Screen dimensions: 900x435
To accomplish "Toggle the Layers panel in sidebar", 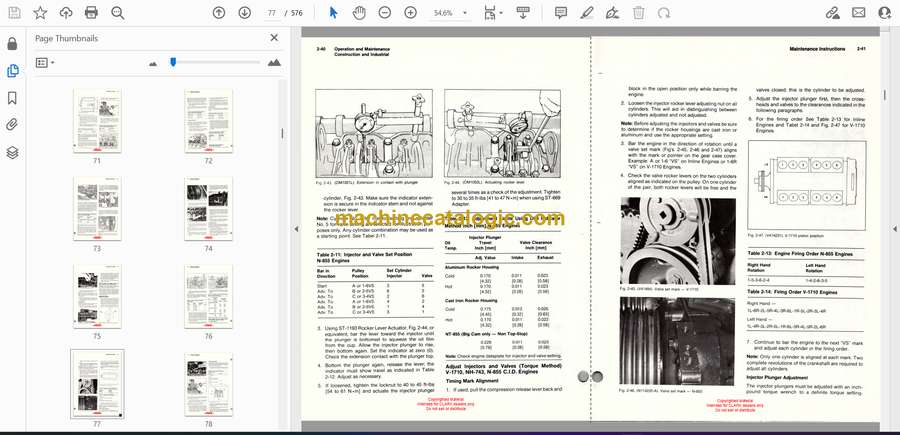I will [x=12, y=152].
